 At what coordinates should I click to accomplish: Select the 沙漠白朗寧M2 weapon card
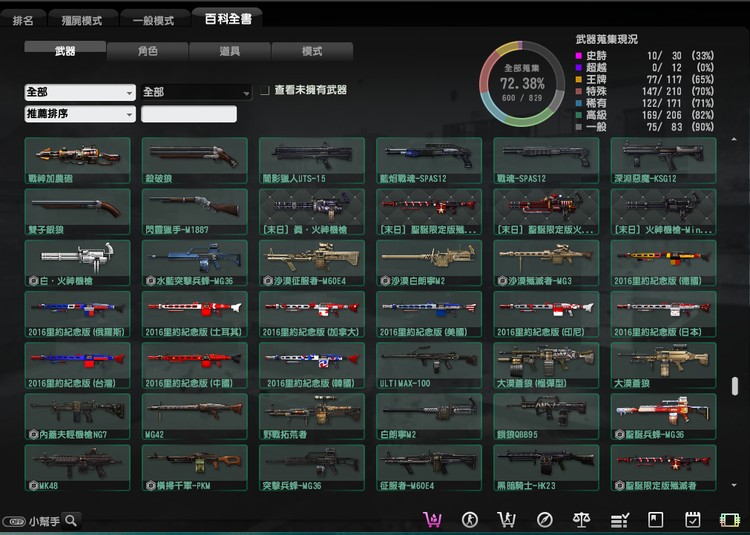tap(429, 263)
